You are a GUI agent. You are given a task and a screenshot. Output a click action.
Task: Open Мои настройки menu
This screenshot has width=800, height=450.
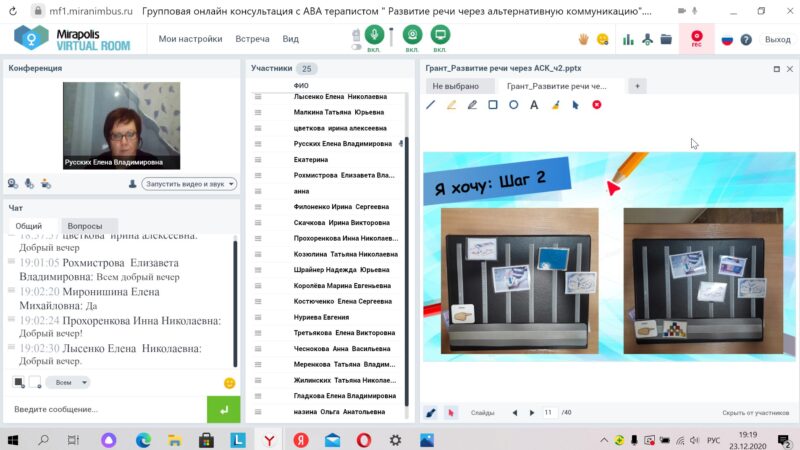(190, 39)
